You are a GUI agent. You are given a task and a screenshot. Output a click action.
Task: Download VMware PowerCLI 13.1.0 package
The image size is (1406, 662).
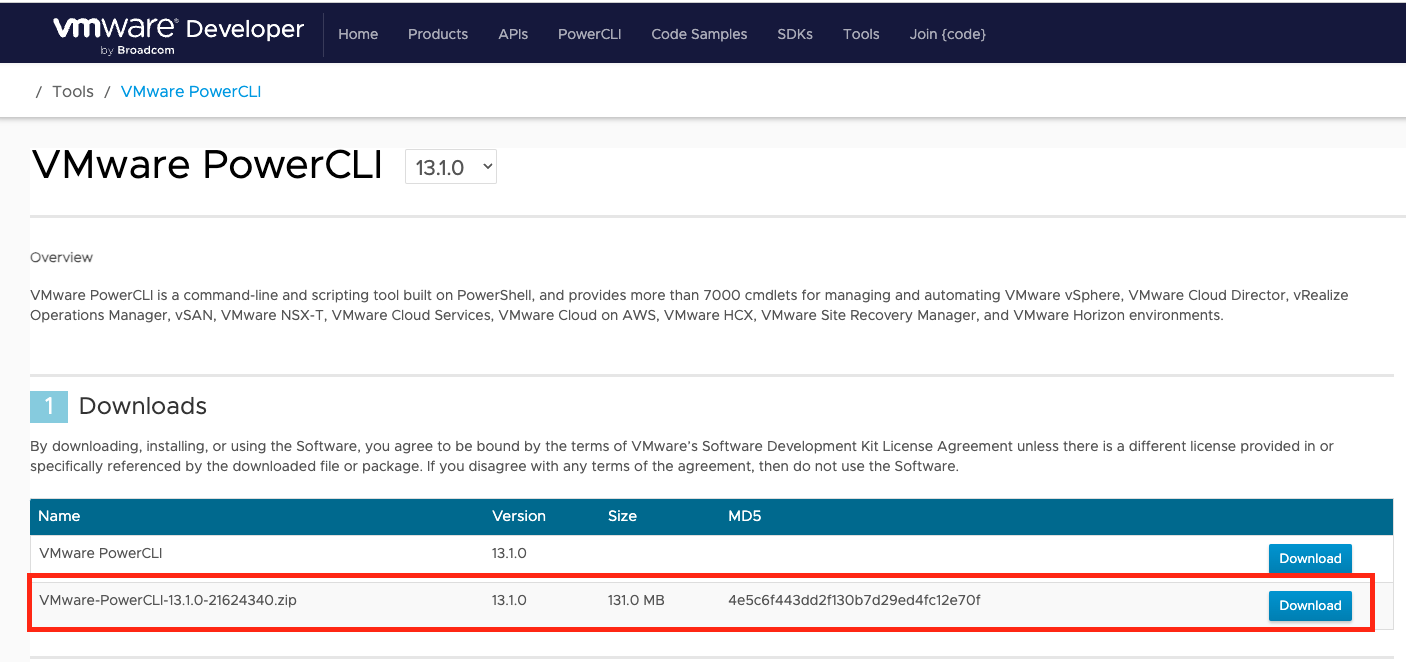pos(1310,558)
